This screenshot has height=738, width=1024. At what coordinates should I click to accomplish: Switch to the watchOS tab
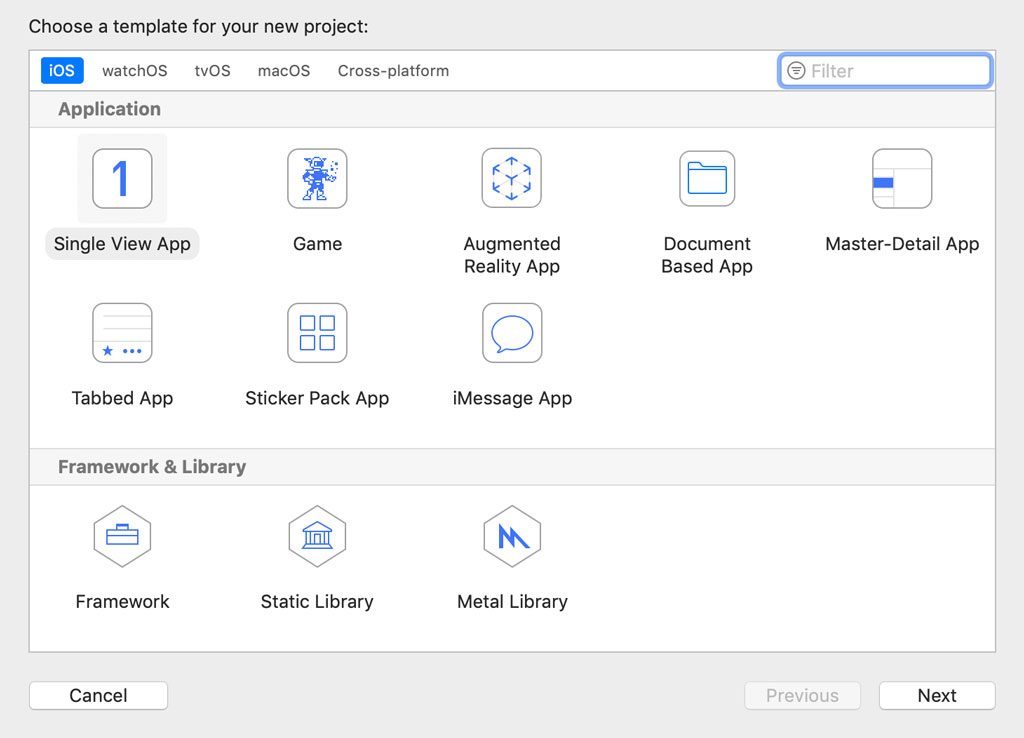(x=134, y=70)
